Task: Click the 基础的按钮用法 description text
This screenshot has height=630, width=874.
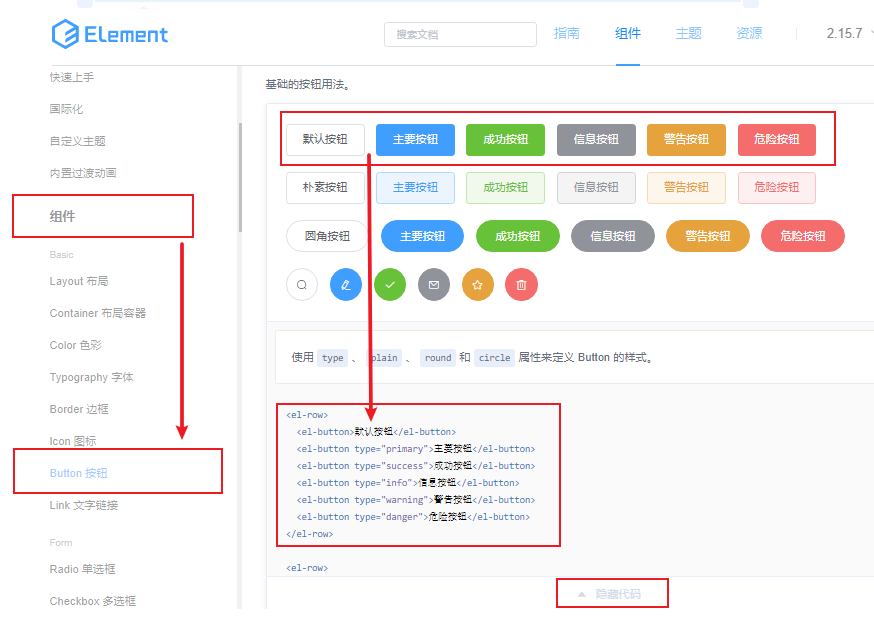Action: pos(308,85)
